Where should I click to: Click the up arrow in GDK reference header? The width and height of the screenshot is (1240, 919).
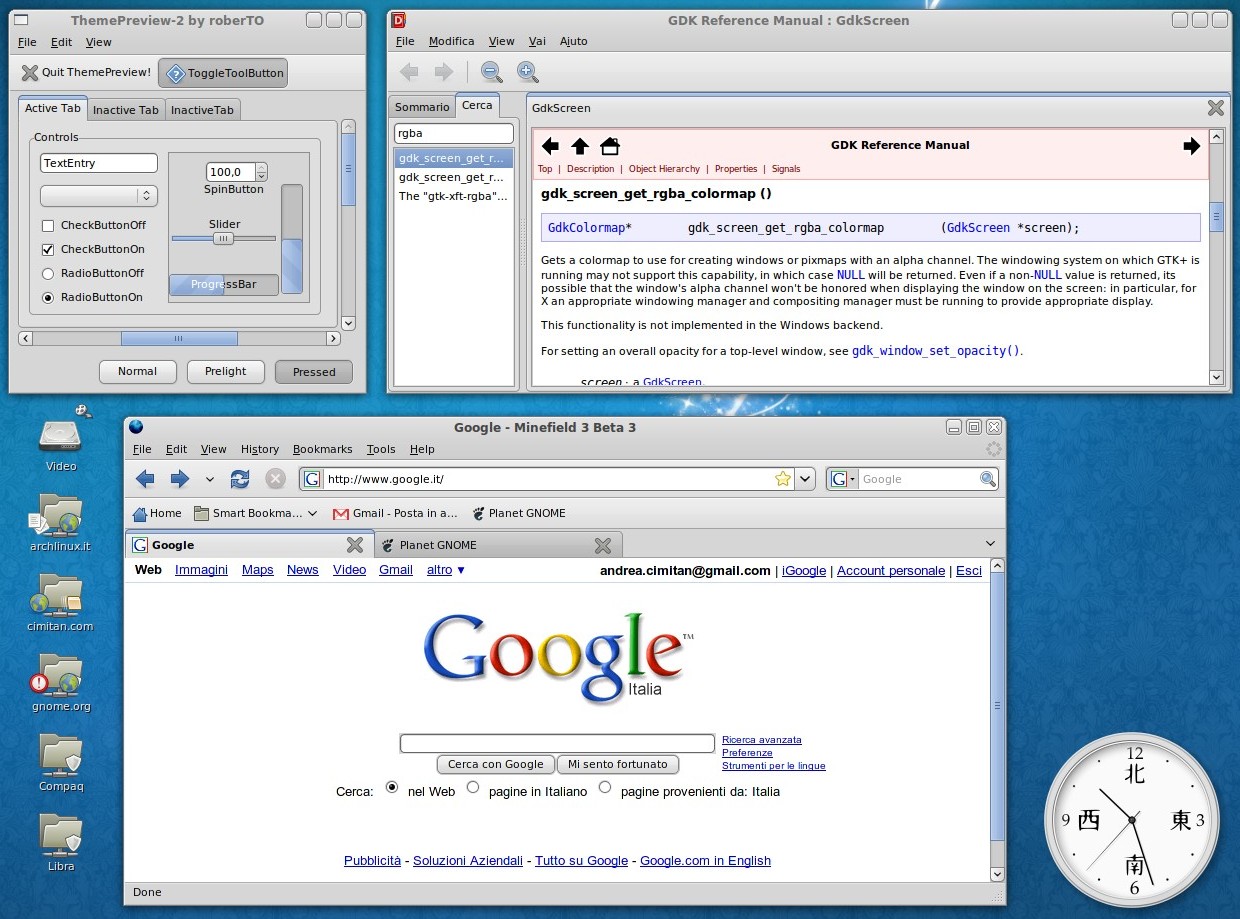pos(580,146)
